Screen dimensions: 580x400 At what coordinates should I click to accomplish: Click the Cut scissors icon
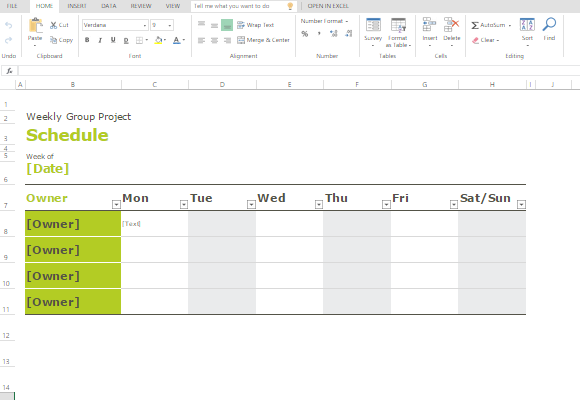tap(54, 25)
